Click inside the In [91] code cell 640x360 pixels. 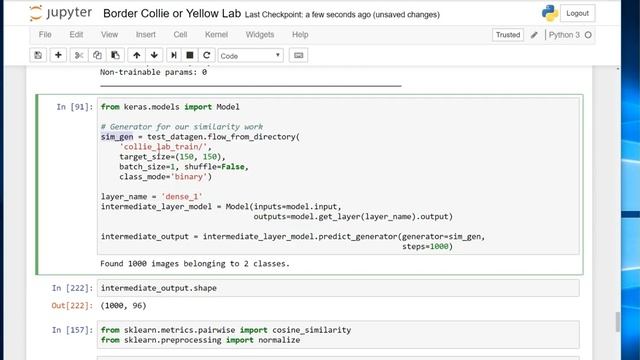coord(338,176)
